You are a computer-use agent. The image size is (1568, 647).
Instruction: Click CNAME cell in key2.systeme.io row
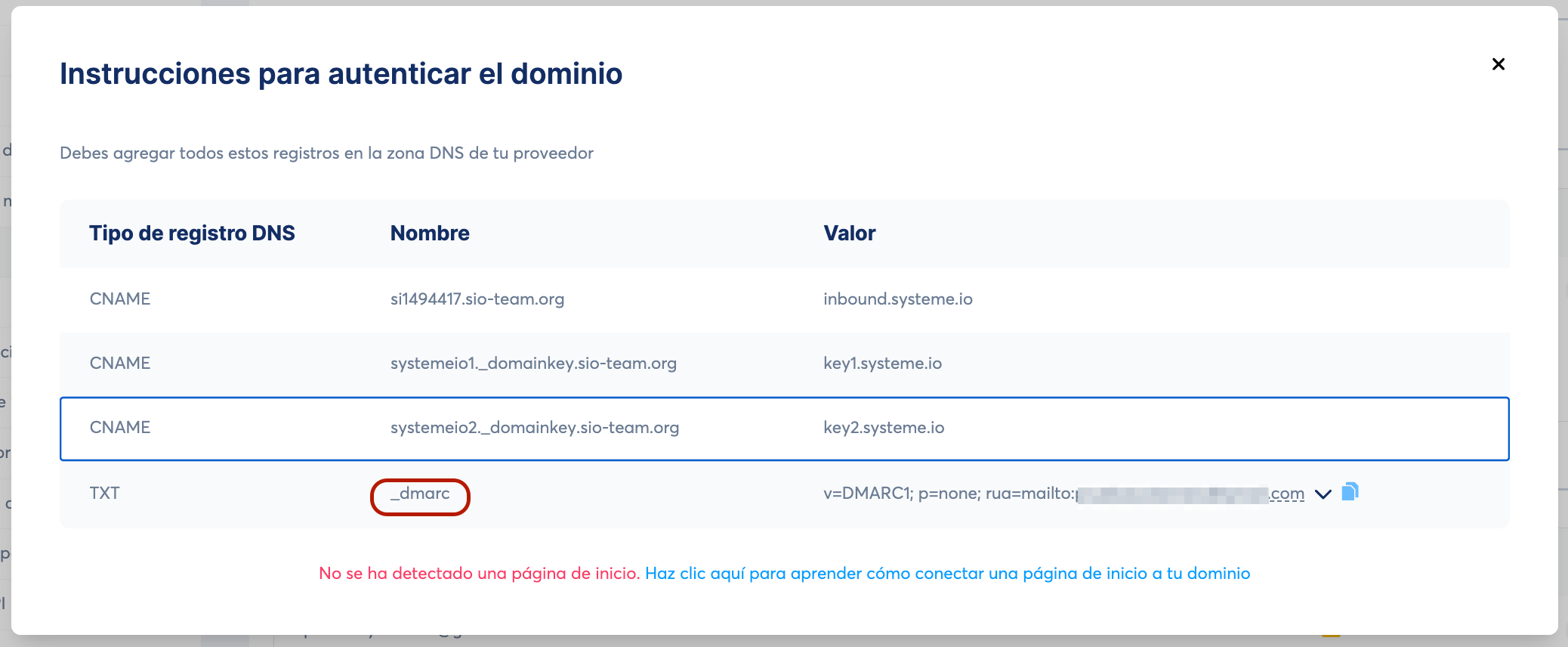point(120,428)
